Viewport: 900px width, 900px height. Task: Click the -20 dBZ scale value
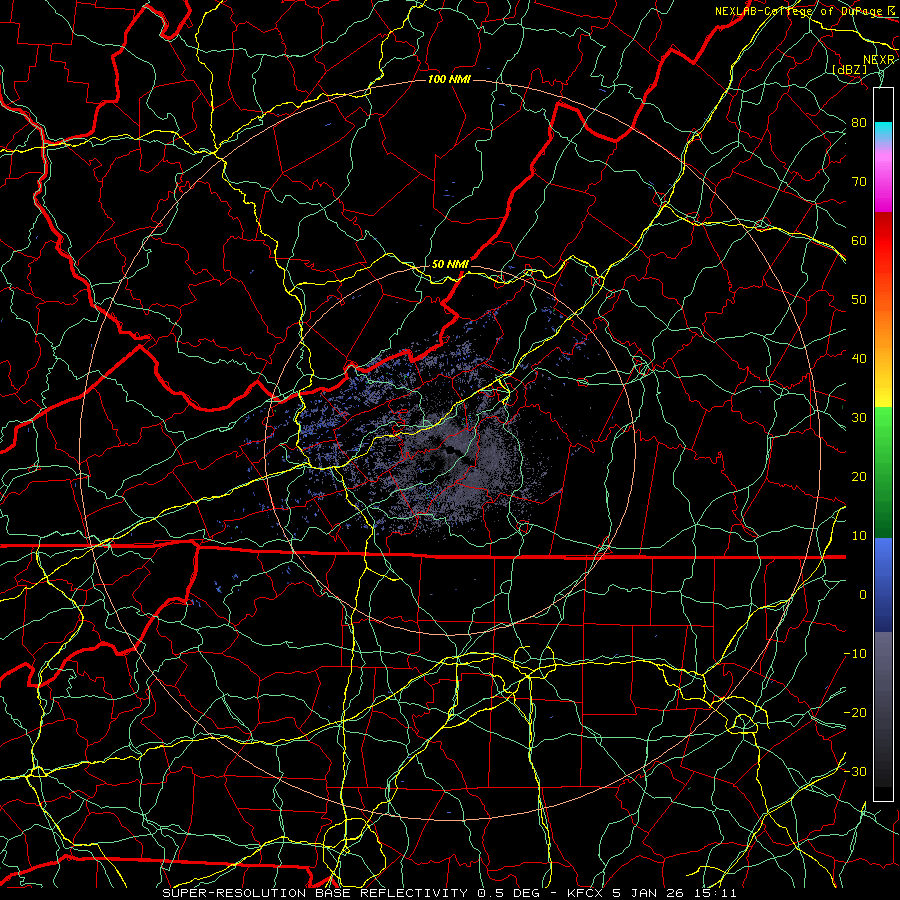(855, 713)
